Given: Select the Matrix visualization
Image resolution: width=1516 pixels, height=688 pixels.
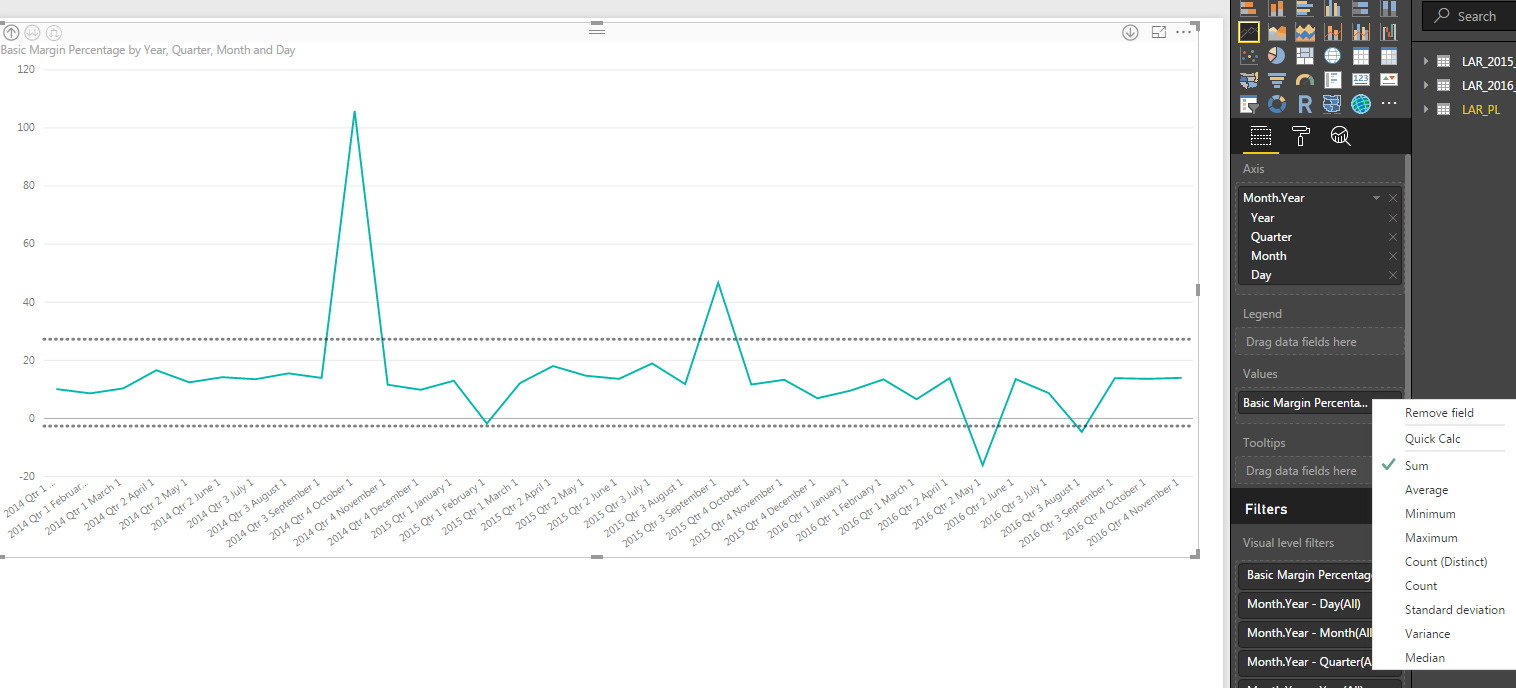Looking at the screenshot, I should 1389,56.
